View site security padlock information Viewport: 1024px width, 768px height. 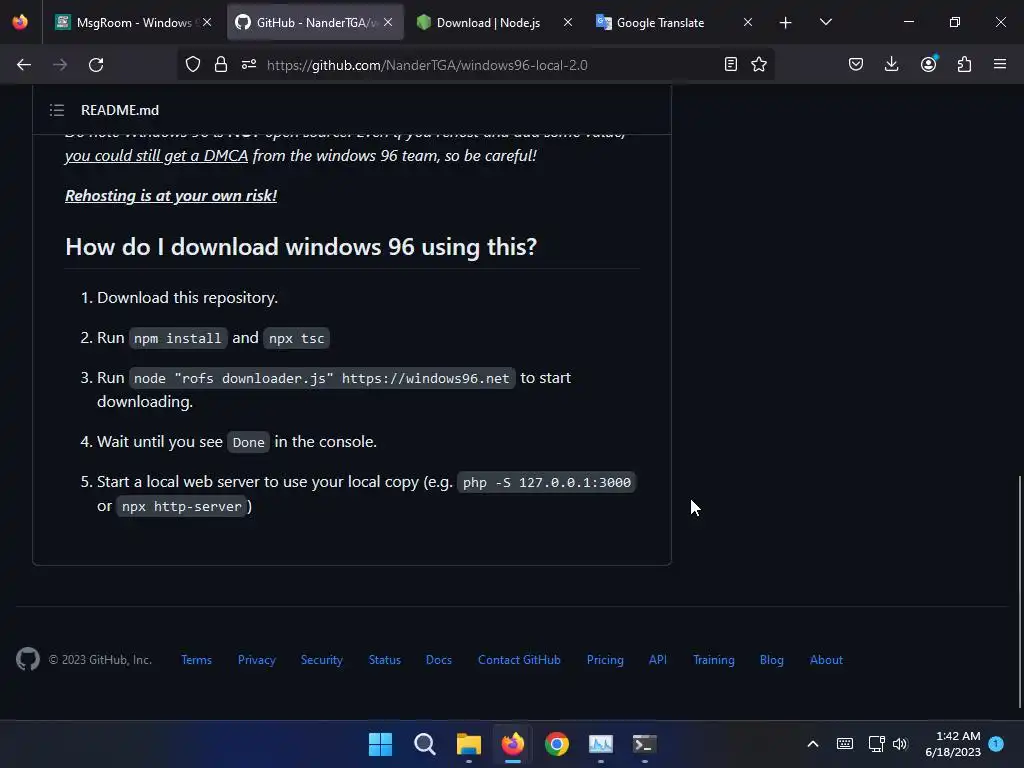click(x=221, y=65)
